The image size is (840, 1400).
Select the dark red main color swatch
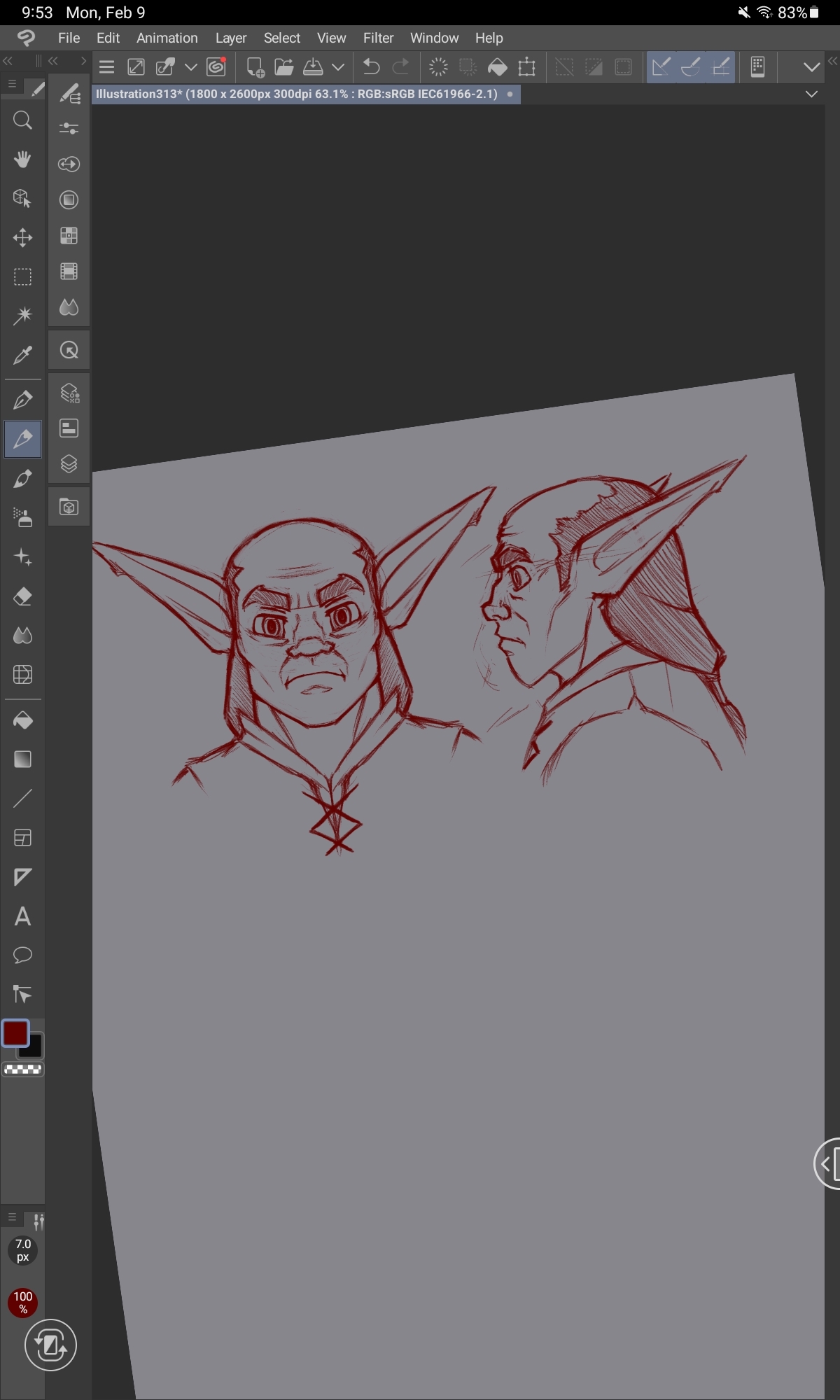tap(15, 1032)
